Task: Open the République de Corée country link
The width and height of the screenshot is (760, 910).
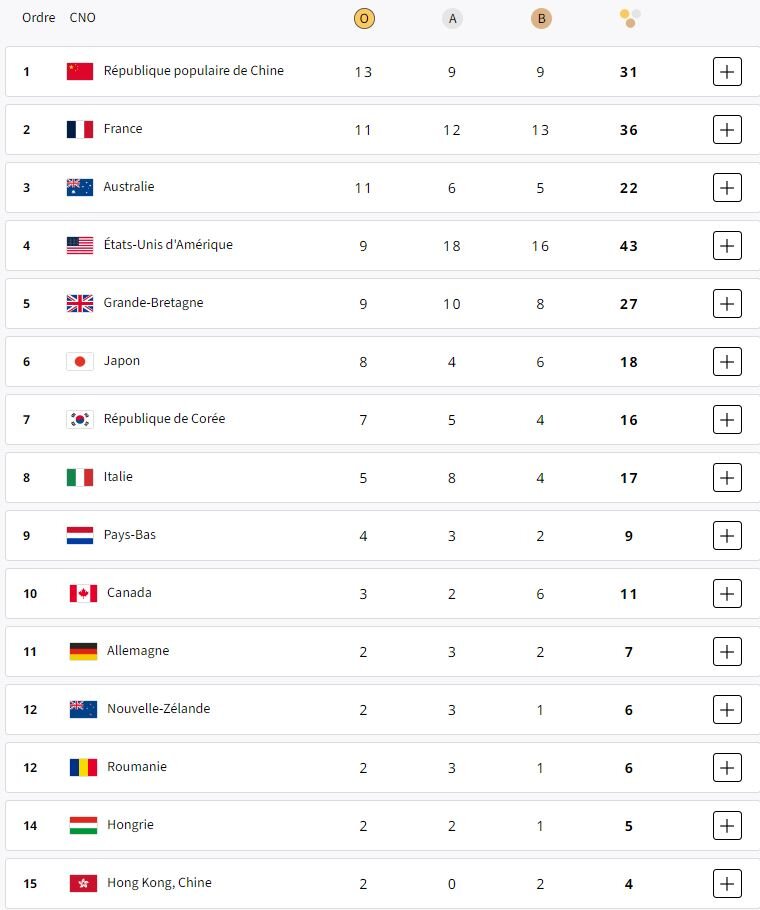Action: 164,419
